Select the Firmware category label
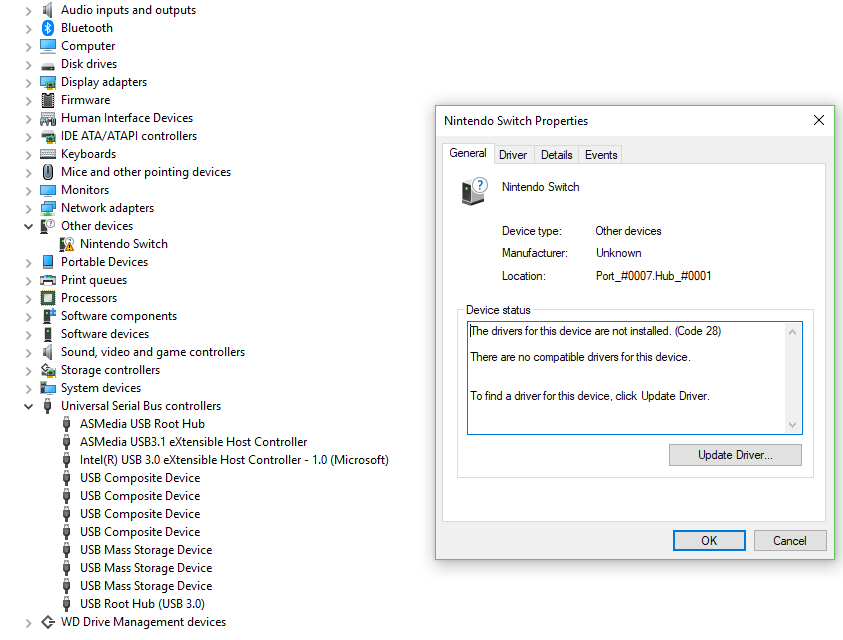The height and width of the screenshot is (640, 843). [85, 100]
